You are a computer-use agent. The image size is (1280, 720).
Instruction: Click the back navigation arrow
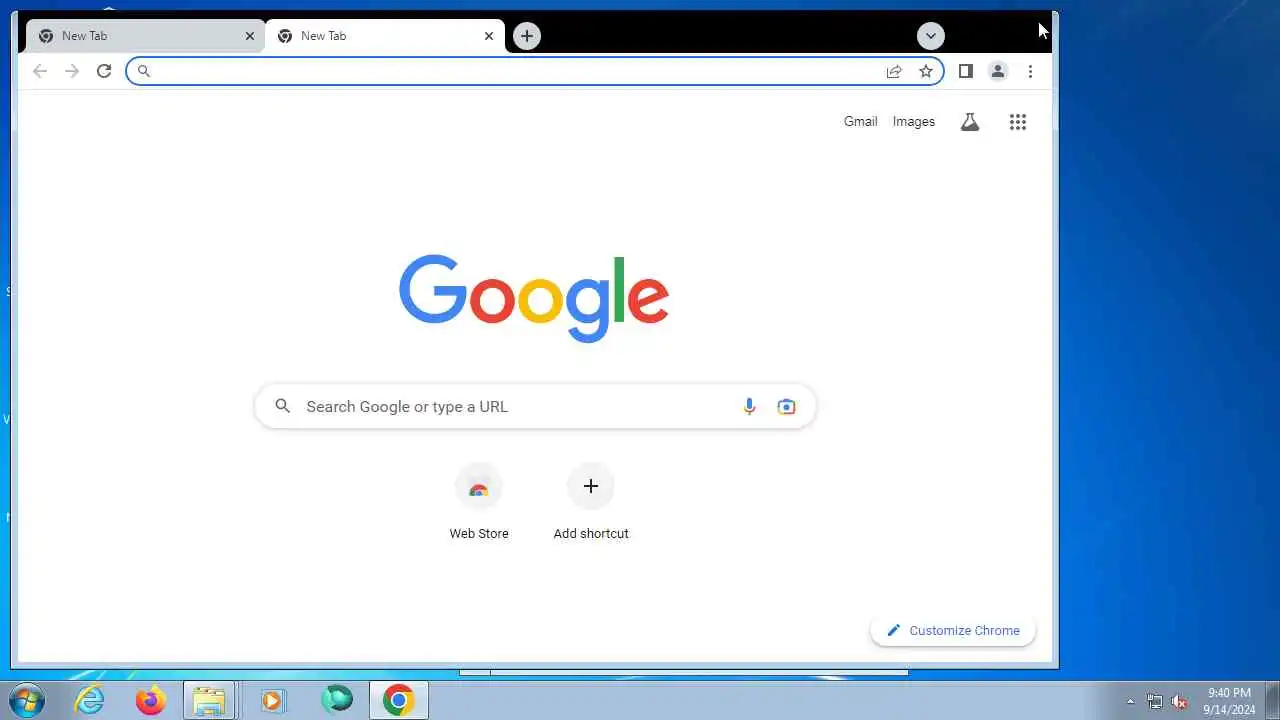click(x=40, y=71)
